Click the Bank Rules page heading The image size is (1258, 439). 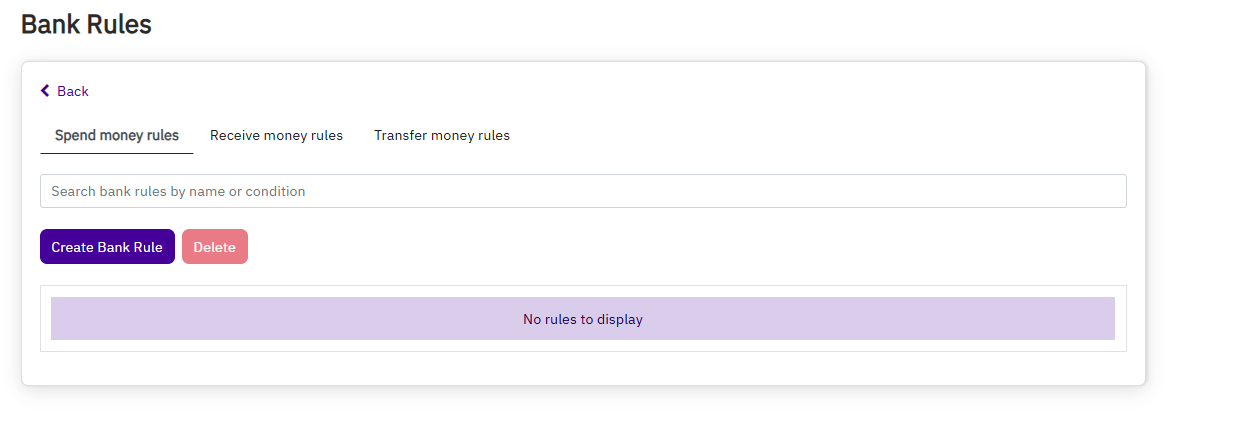click(x=86, y=25)
